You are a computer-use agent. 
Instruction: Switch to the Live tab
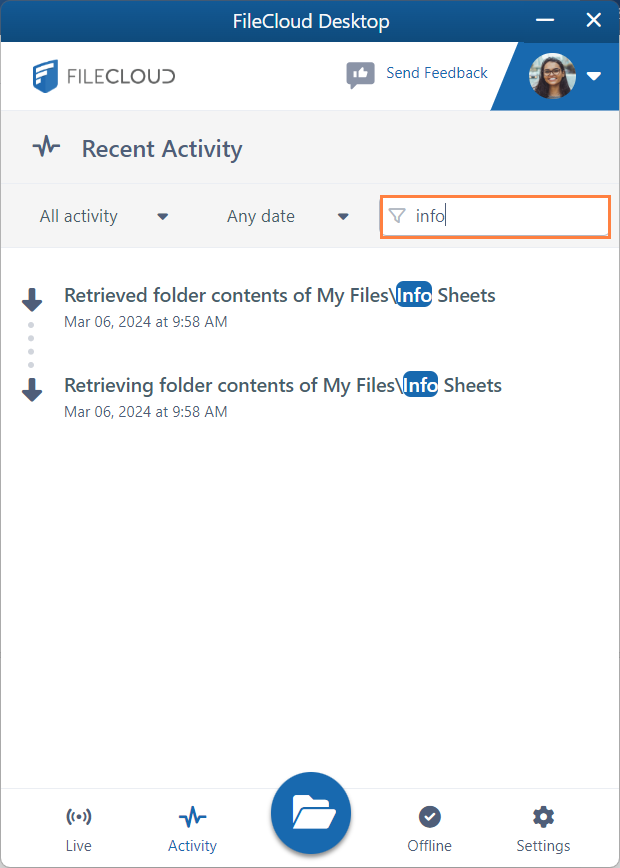coord(78,828)
